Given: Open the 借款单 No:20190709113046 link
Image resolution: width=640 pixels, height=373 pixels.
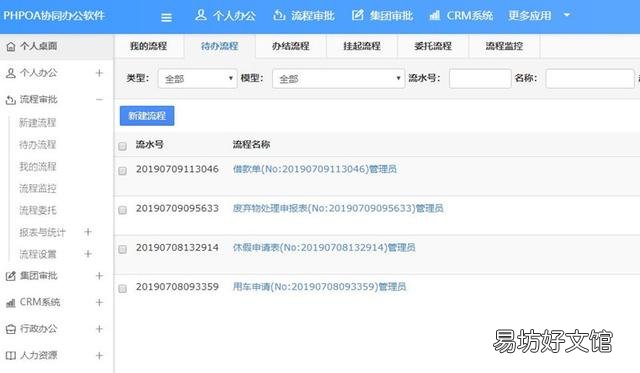Looking at the screenshot, I should 315,169.
